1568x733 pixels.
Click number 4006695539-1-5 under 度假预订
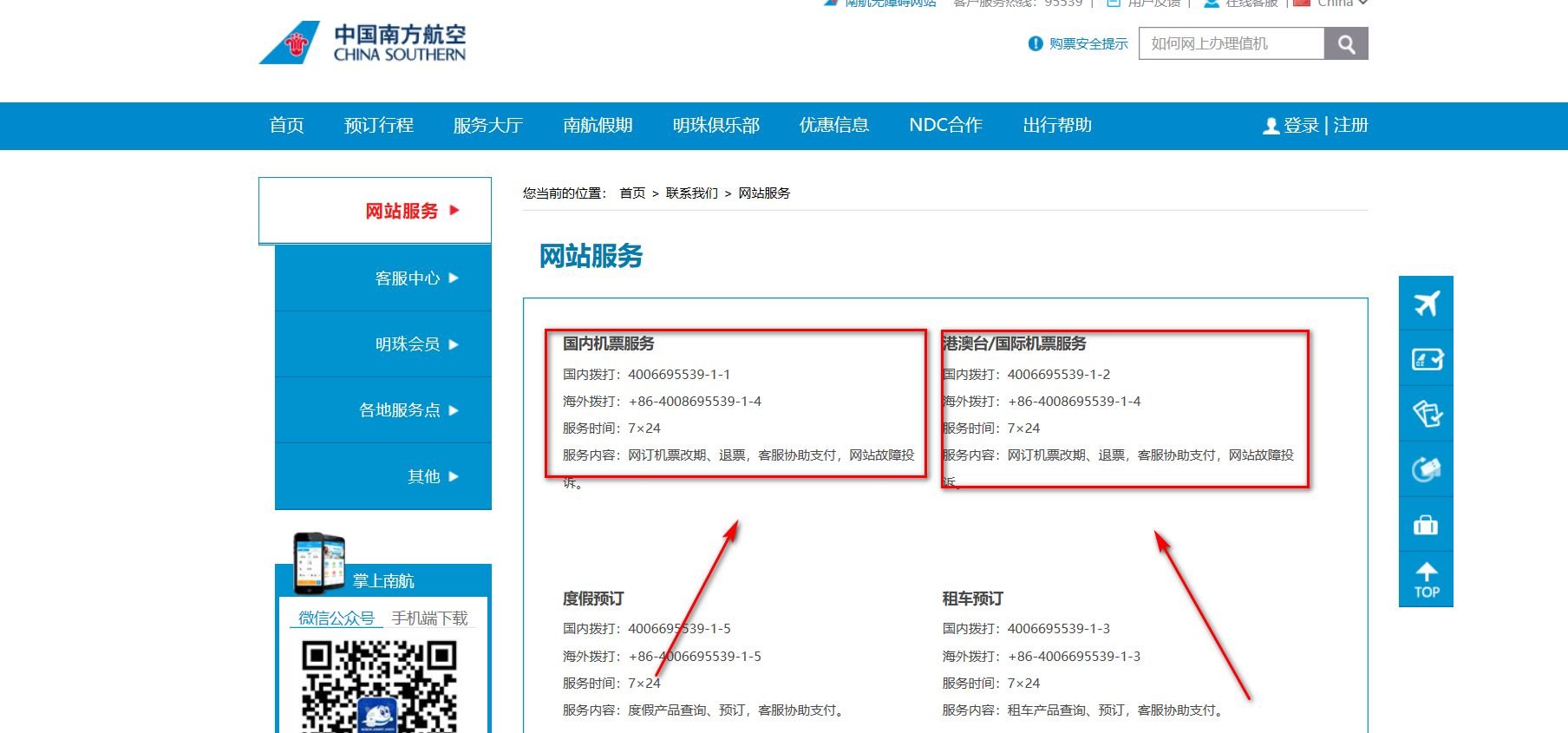click(679, 629)
